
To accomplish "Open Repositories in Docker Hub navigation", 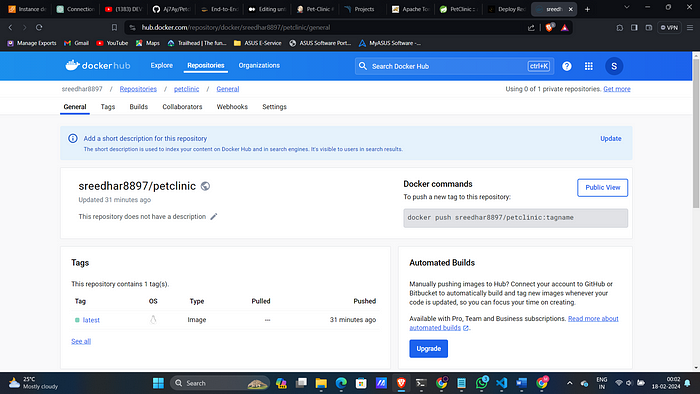I will coord(206,65).
